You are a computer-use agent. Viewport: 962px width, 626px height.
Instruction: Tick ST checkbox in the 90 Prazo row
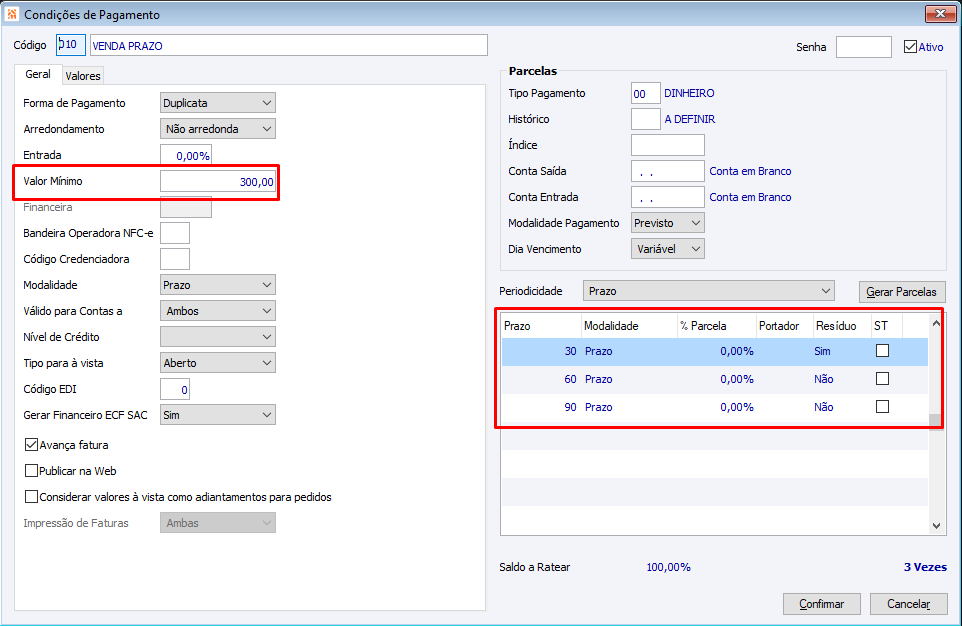(x=882, y=406)
